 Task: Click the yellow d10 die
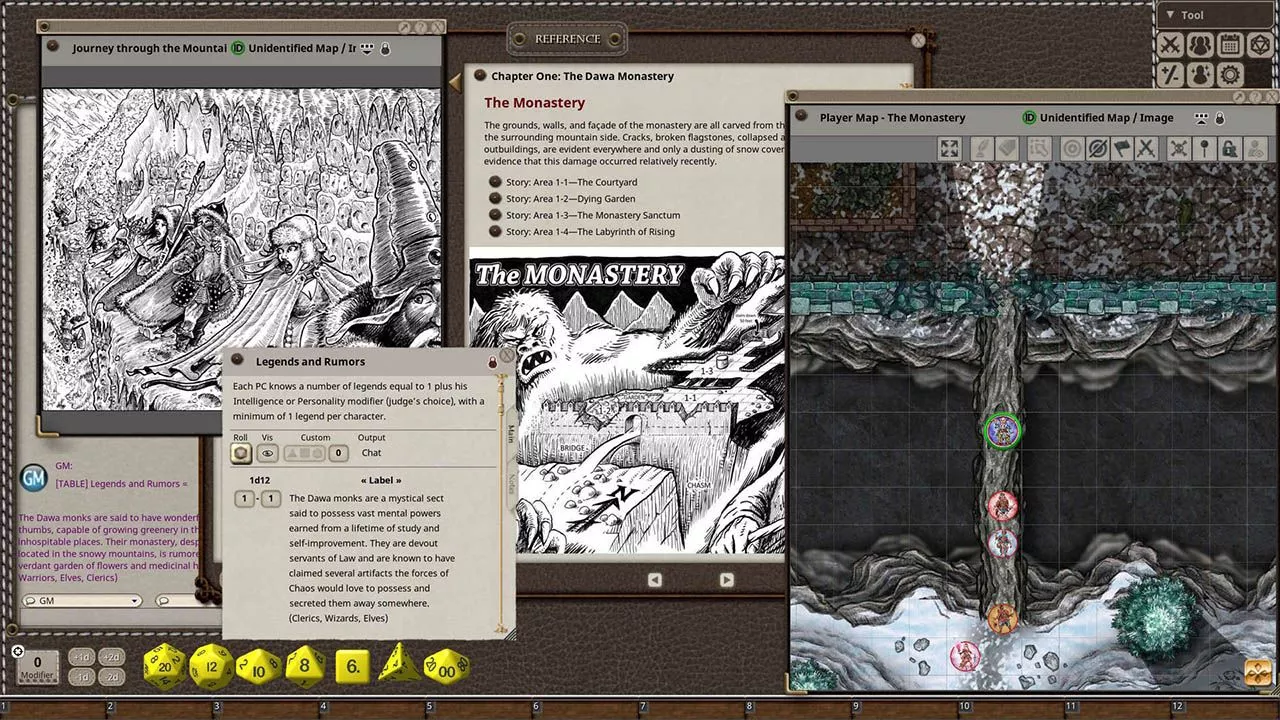point(259,667)
